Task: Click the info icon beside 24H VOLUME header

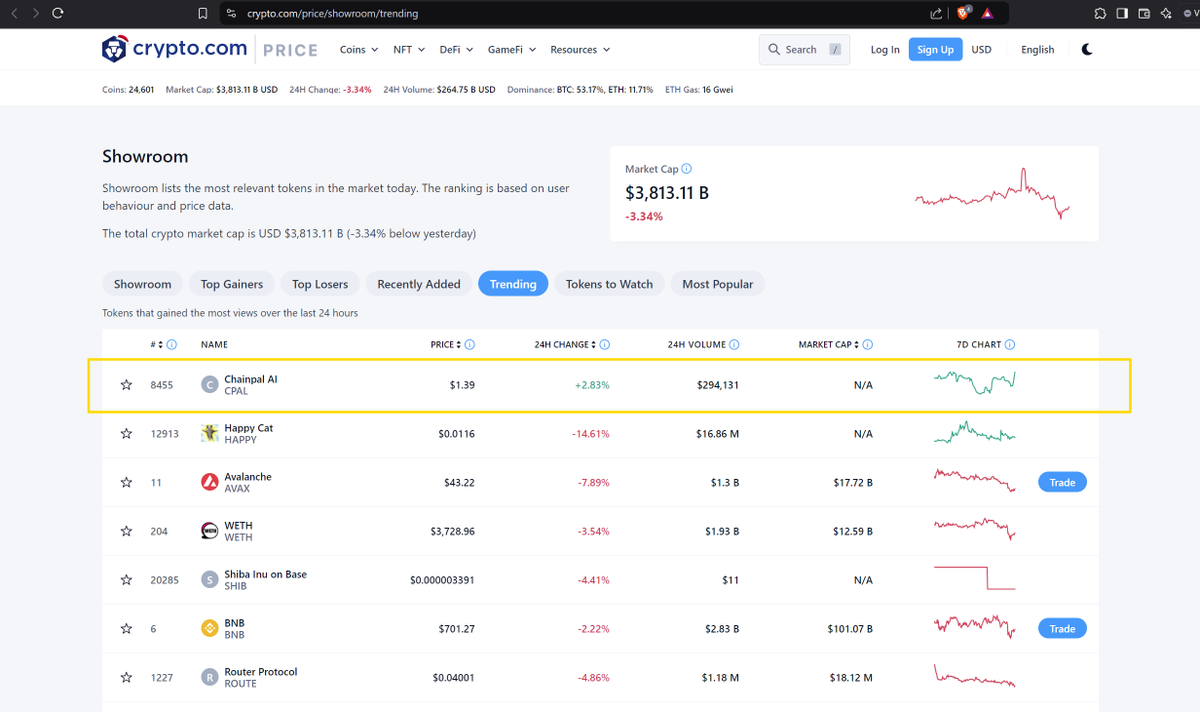Action: [x=734, y=344]
